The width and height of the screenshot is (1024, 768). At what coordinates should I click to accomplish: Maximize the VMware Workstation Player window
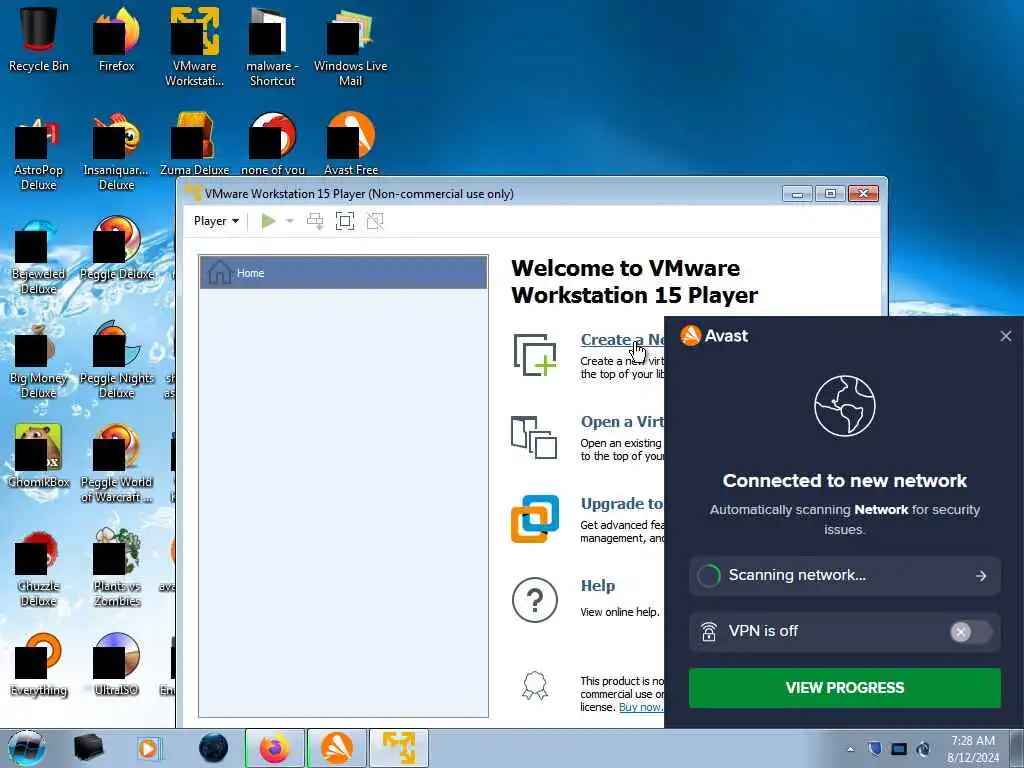click(830, 194)
